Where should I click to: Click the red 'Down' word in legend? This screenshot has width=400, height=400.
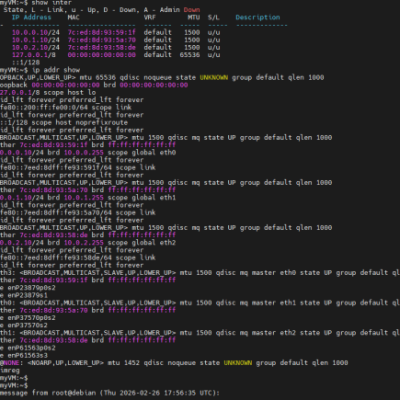click(x=192, y=10)
